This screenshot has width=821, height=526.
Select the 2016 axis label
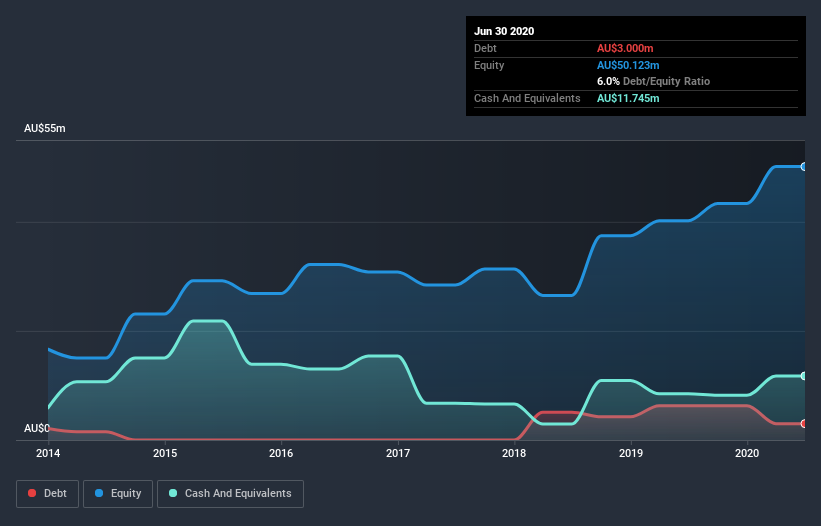coord(281,453)
